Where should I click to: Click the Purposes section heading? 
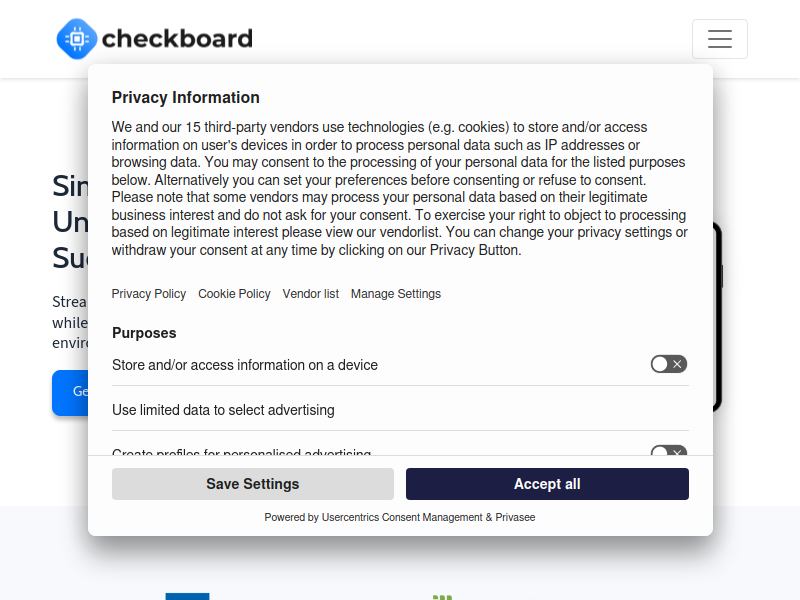pyautogui.click(x=144, y=333)
